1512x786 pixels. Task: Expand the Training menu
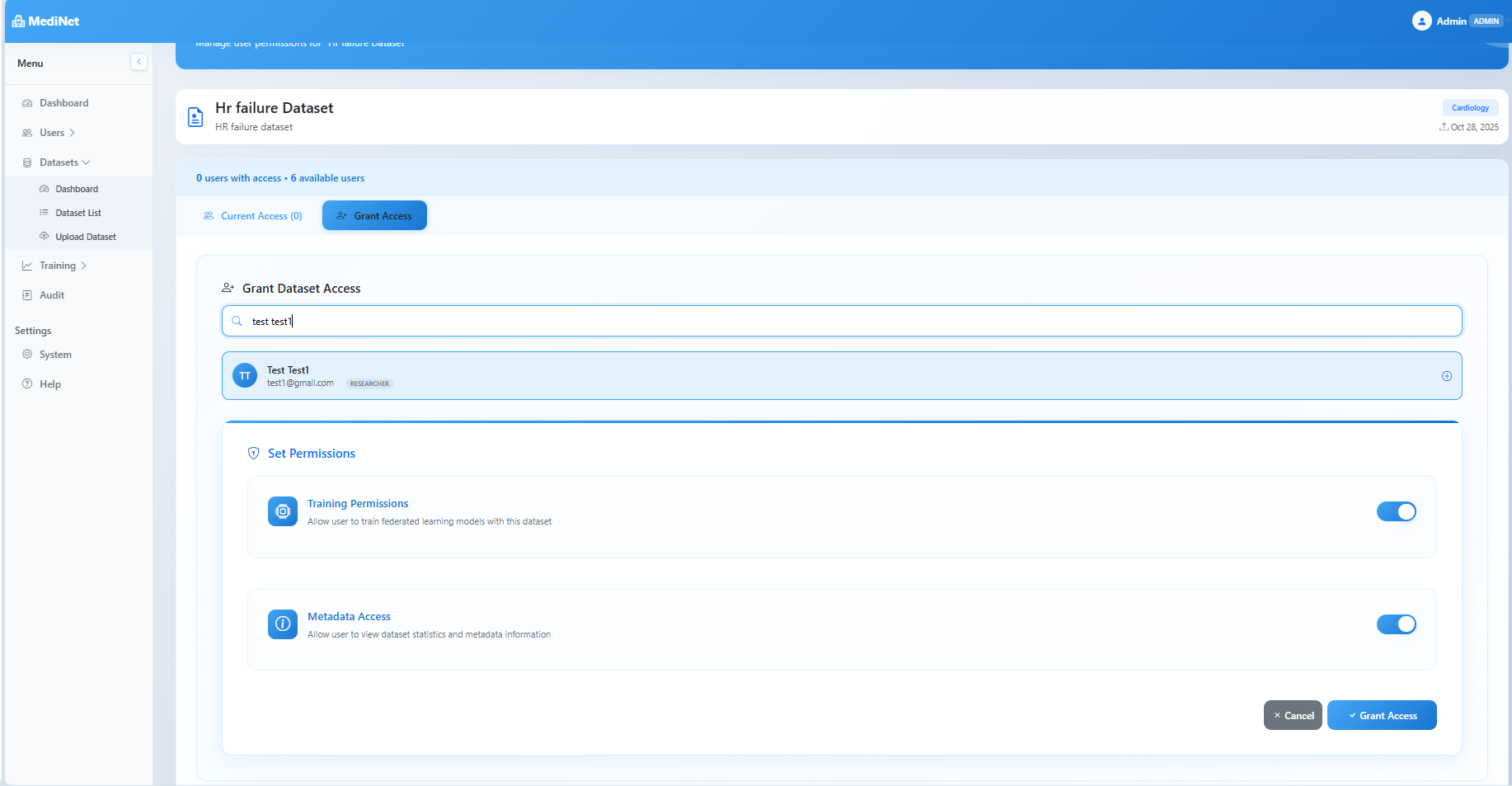(56, 265)
